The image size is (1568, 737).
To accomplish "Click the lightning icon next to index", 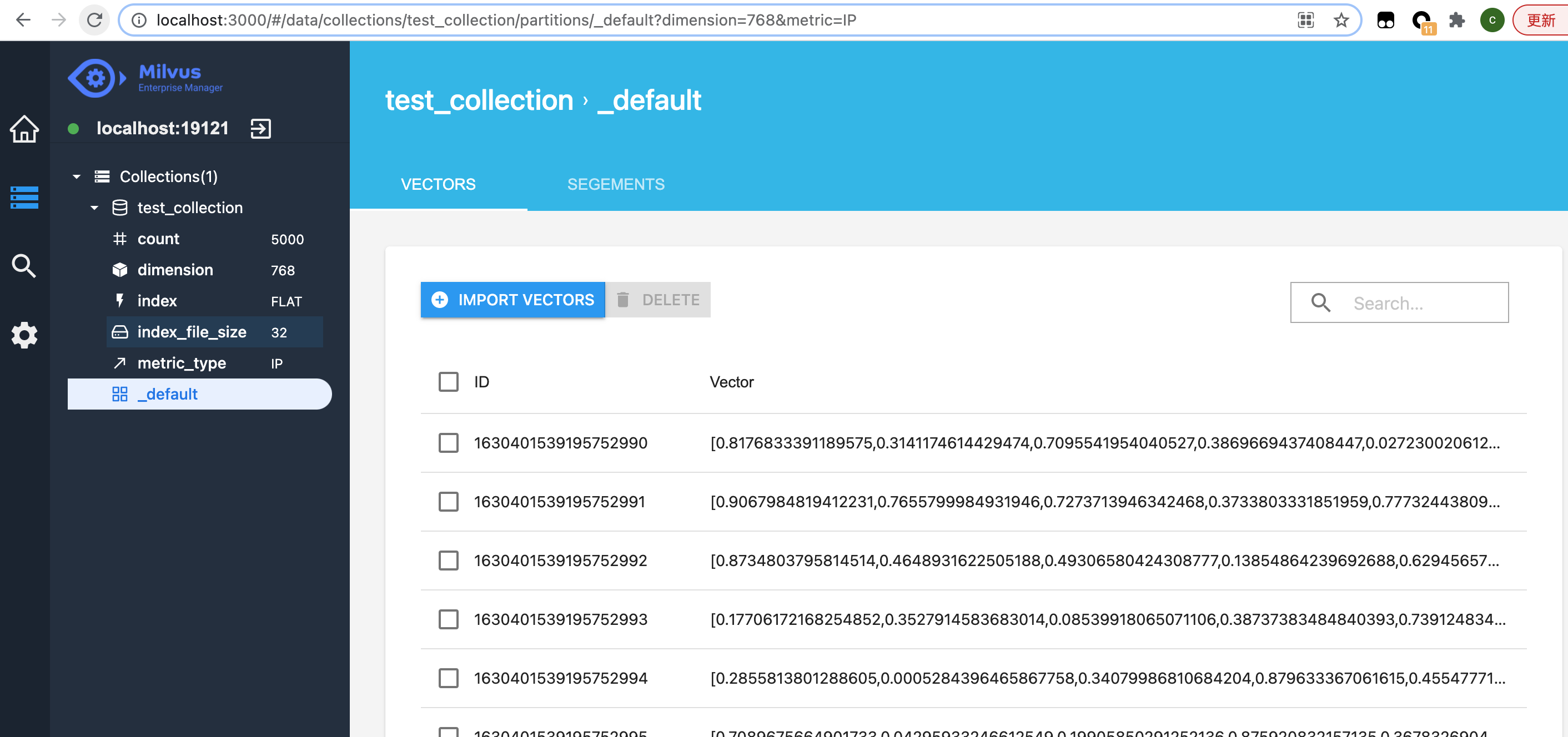I will click(120, 301).
